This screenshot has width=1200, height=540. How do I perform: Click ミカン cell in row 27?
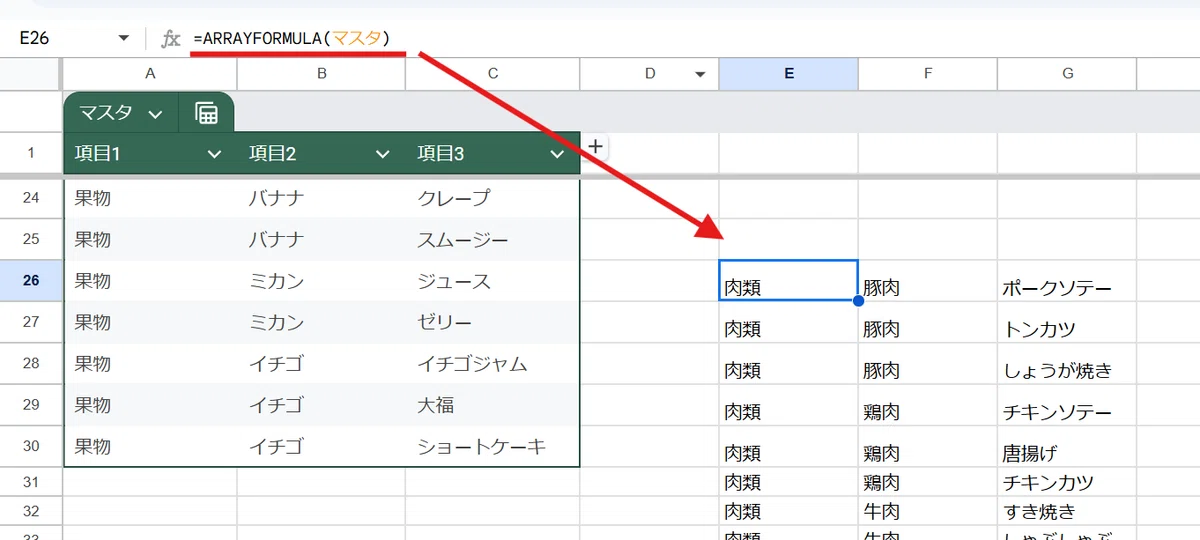321,322
